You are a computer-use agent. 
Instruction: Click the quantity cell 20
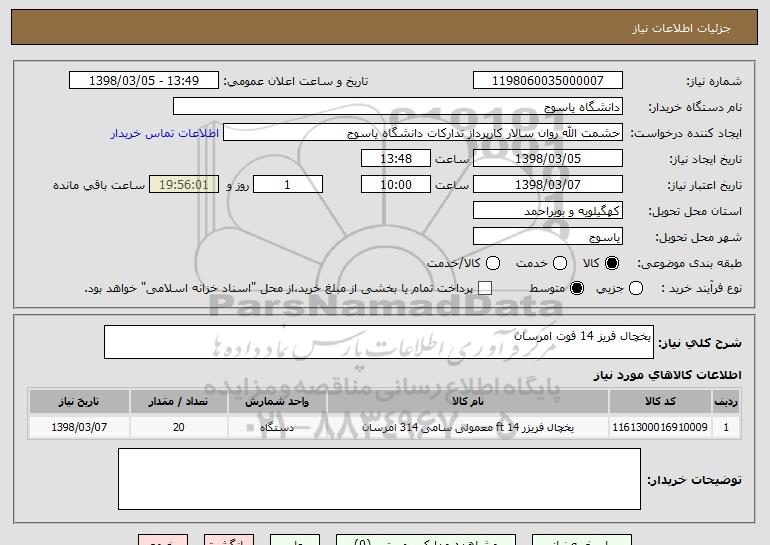coord(178,427)
